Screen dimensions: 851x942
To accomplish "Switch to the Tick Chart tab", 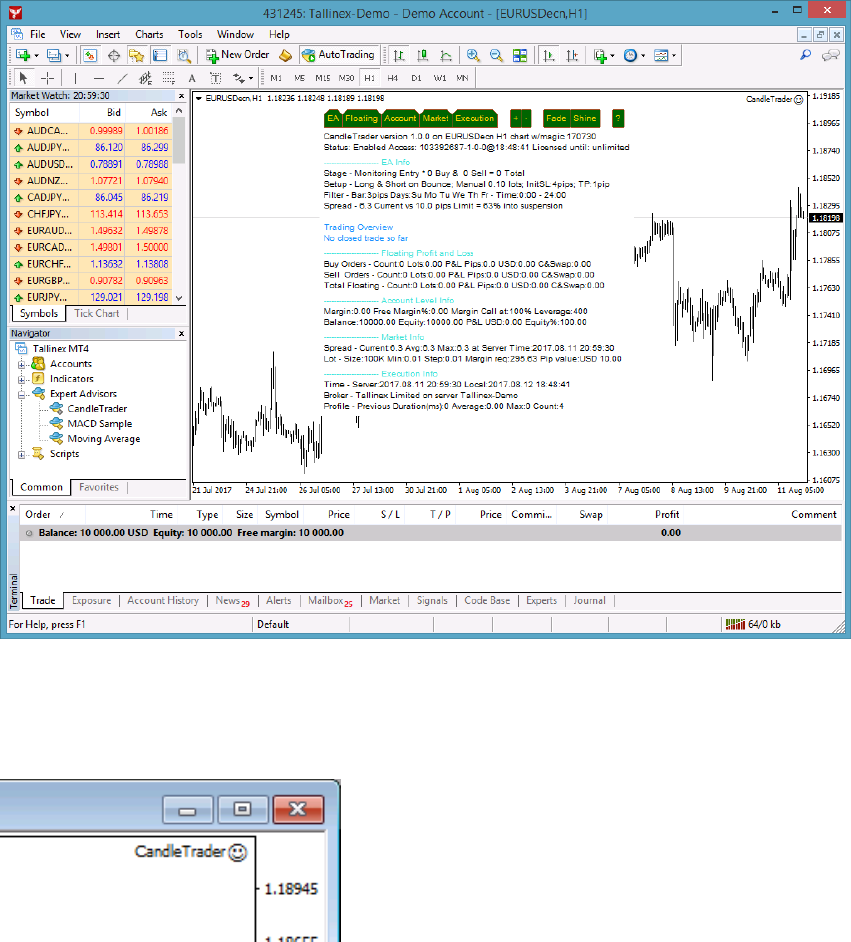I will 96,314.
